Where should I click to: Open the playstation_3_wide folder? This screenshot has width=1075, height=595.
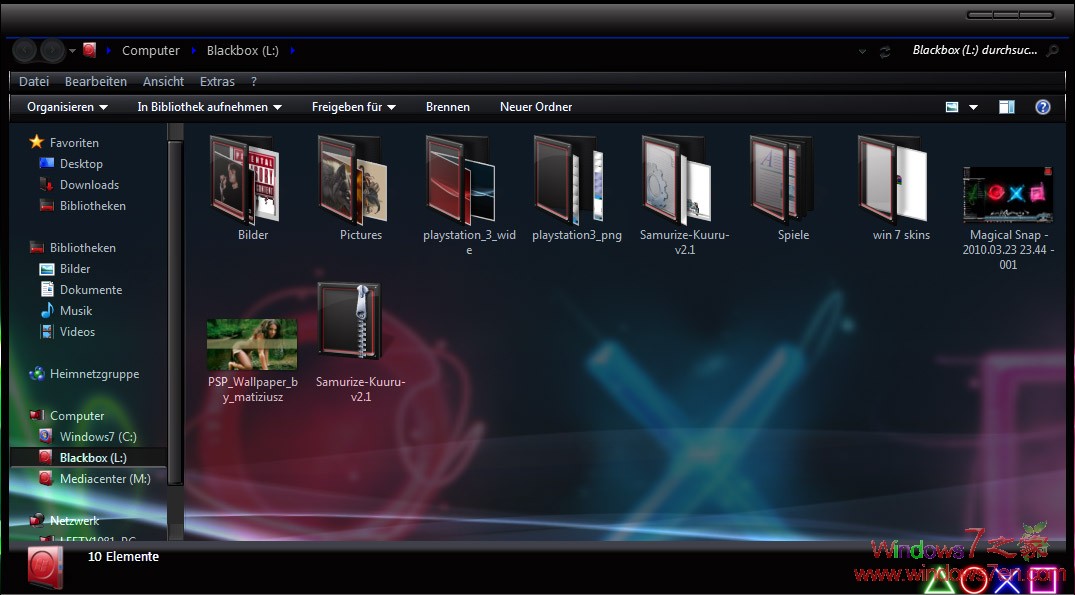[x=461, y=180]
